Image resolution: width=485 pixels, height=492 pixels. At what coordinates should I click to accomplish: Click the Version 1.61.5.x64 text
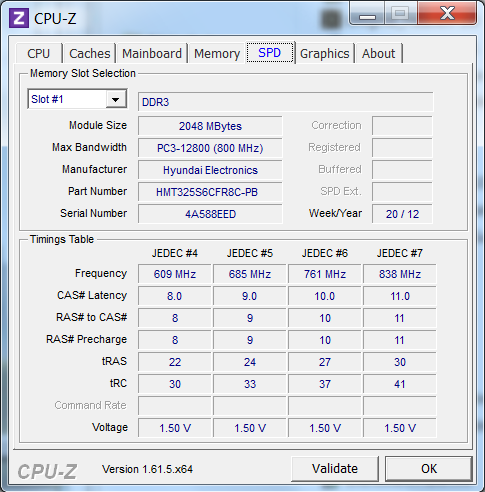point(147,469)
